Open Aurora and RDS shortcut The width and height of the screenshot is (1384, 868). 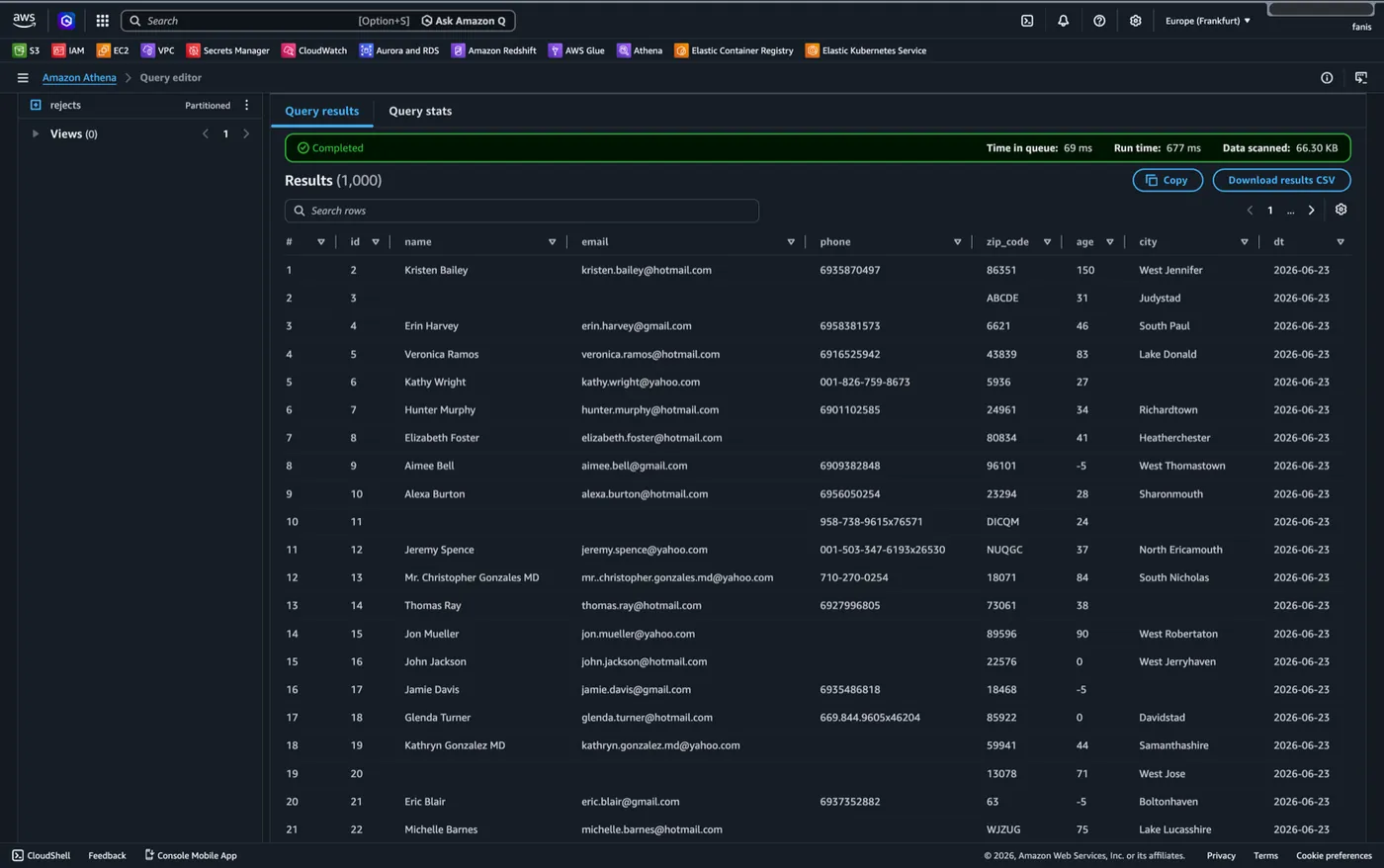tap(399, 50)
